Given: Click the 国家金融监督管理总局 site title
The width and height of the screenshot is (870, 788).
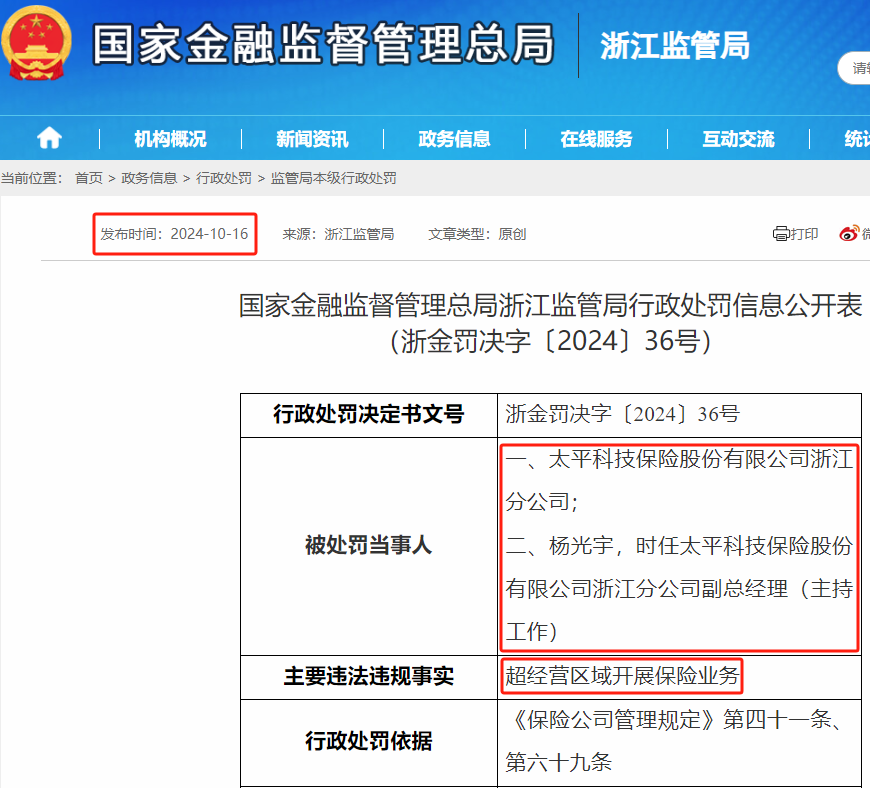Looking at the screenshot, I should tap(322, 45).
